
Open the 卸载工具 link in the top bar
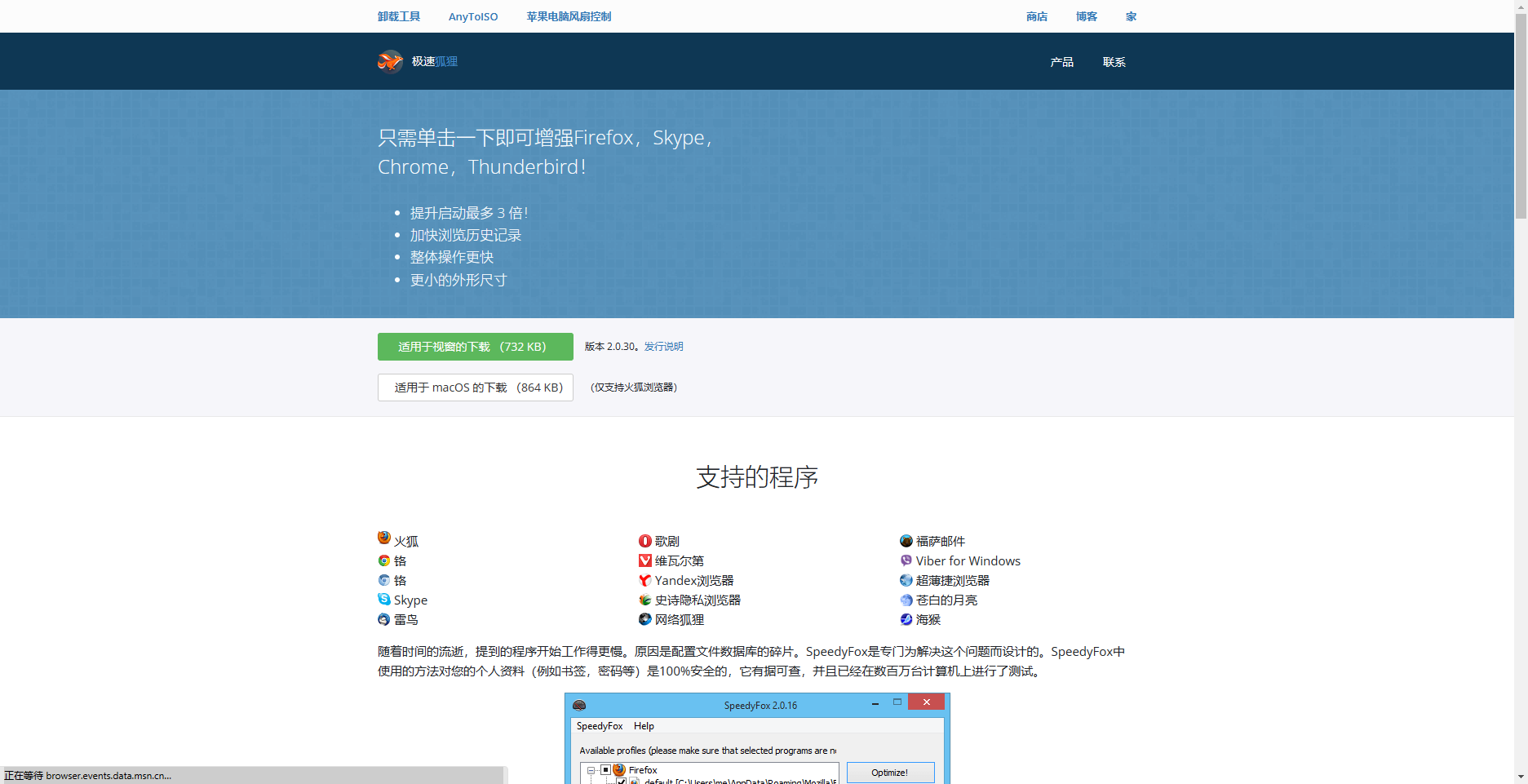click(x=399, y=16)
